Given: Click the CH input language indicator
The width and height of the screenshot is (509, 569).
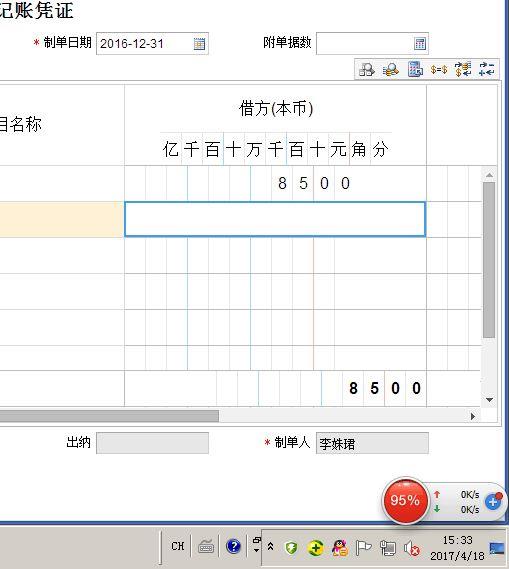Looking at the screenshot, I should click(x=177, y=546).
